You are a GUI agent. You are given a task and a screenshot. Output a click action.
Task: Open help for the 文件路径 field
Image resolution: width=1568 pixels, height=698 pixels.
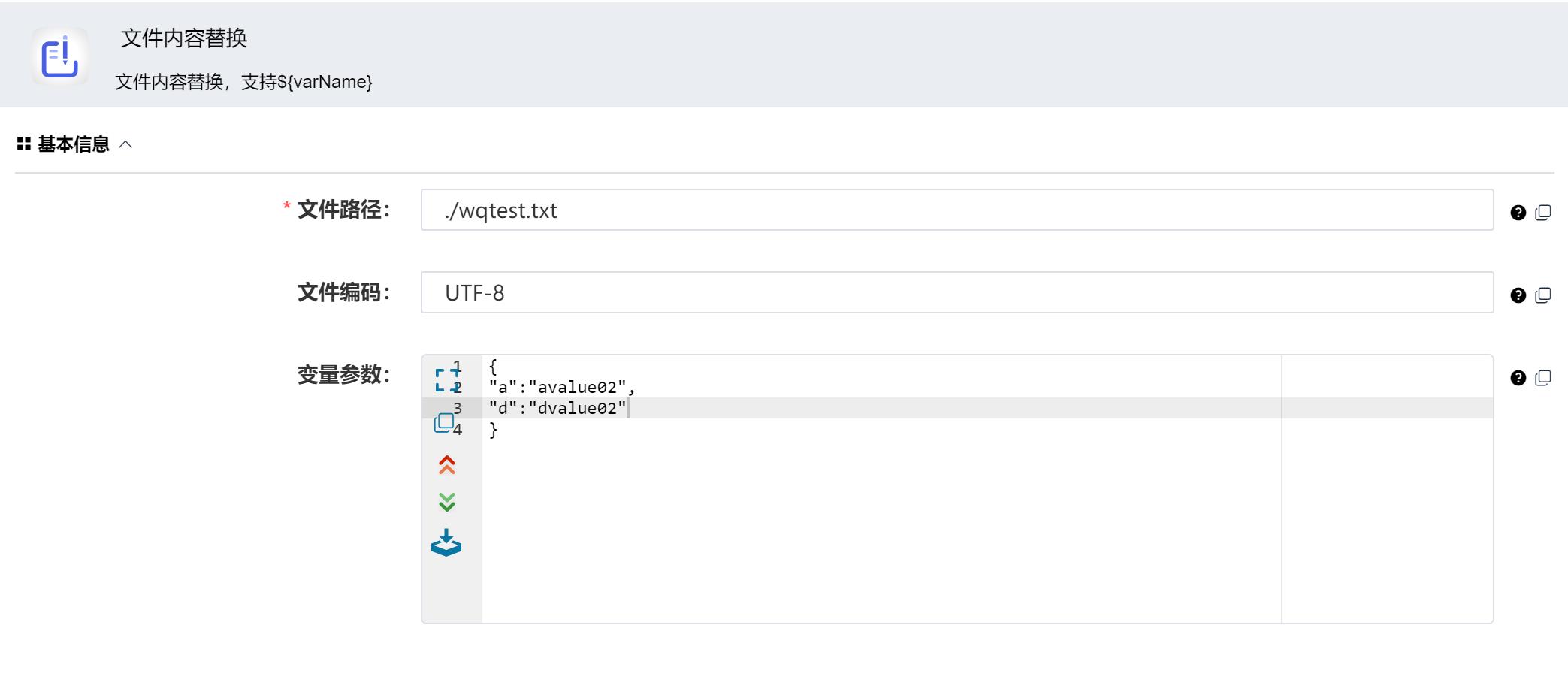coord(1518,213)
